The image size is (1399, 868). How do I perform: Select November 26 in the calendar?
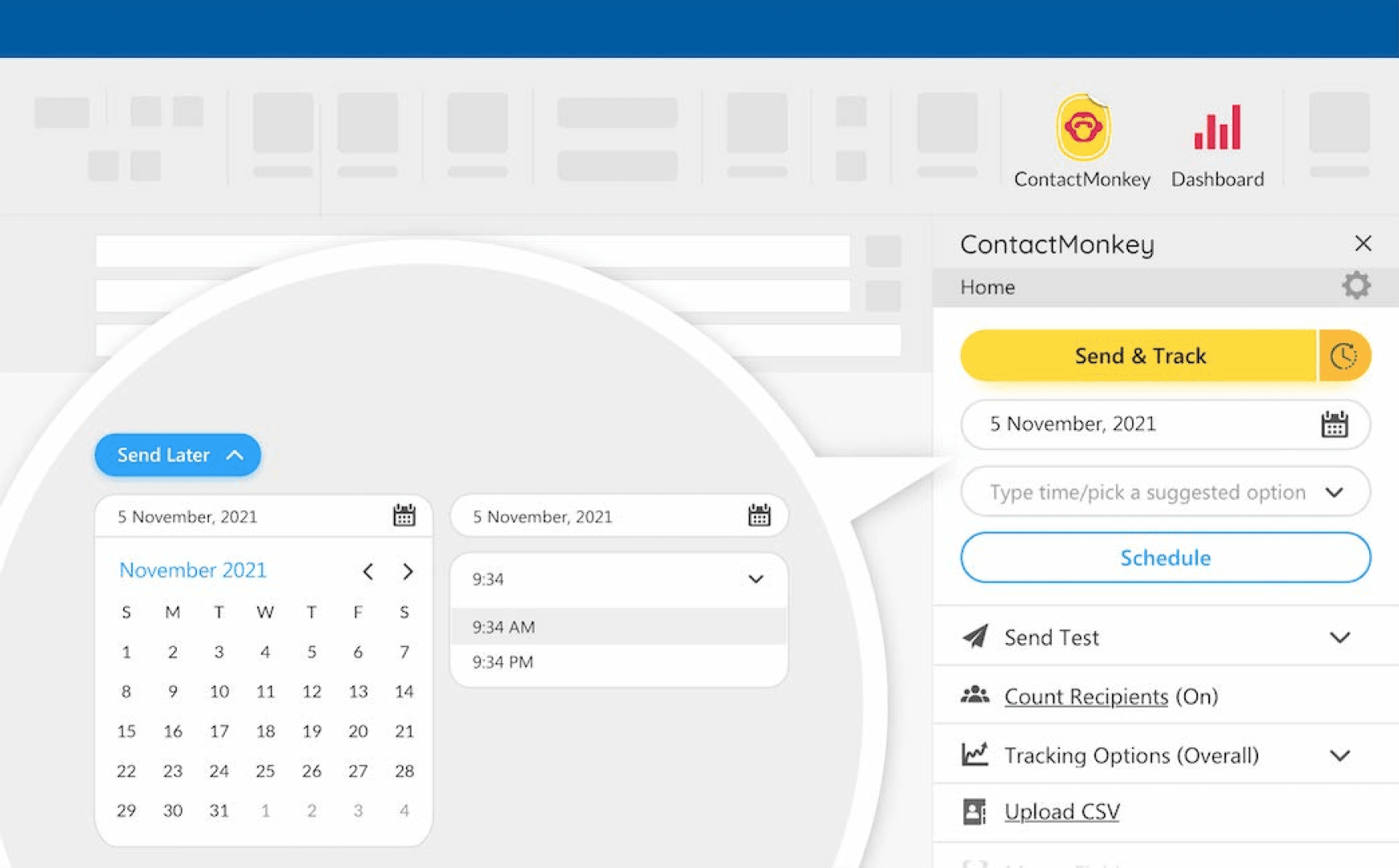tap(312, 771)
